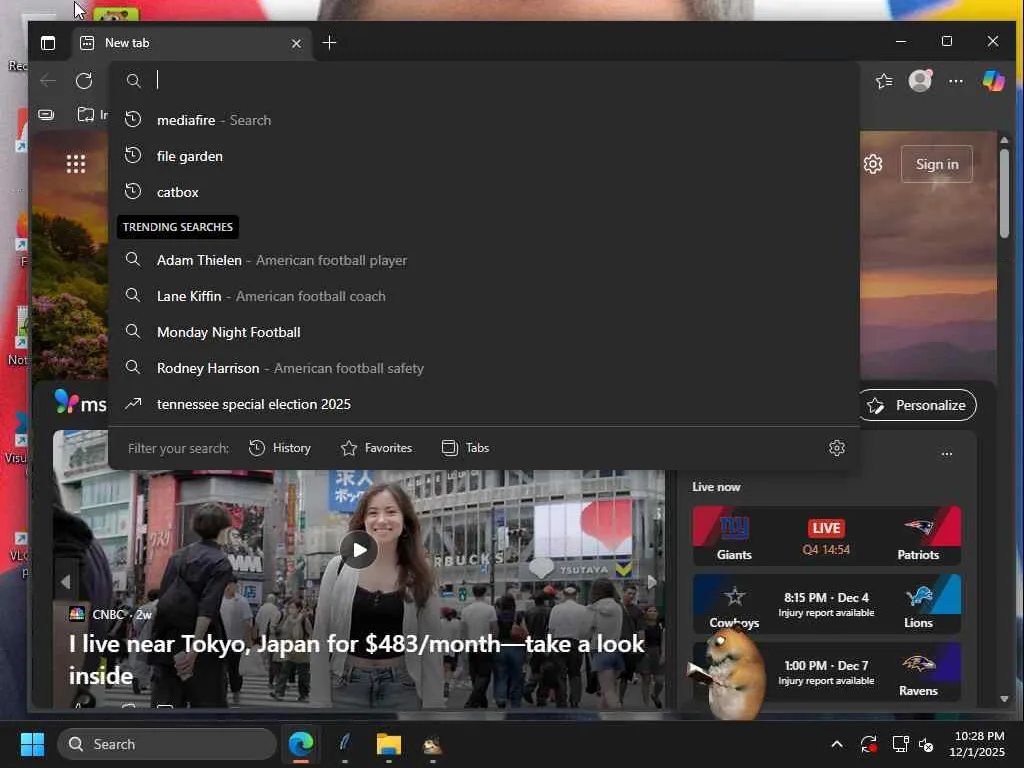Click the sync status tray icon

point(869,744)
